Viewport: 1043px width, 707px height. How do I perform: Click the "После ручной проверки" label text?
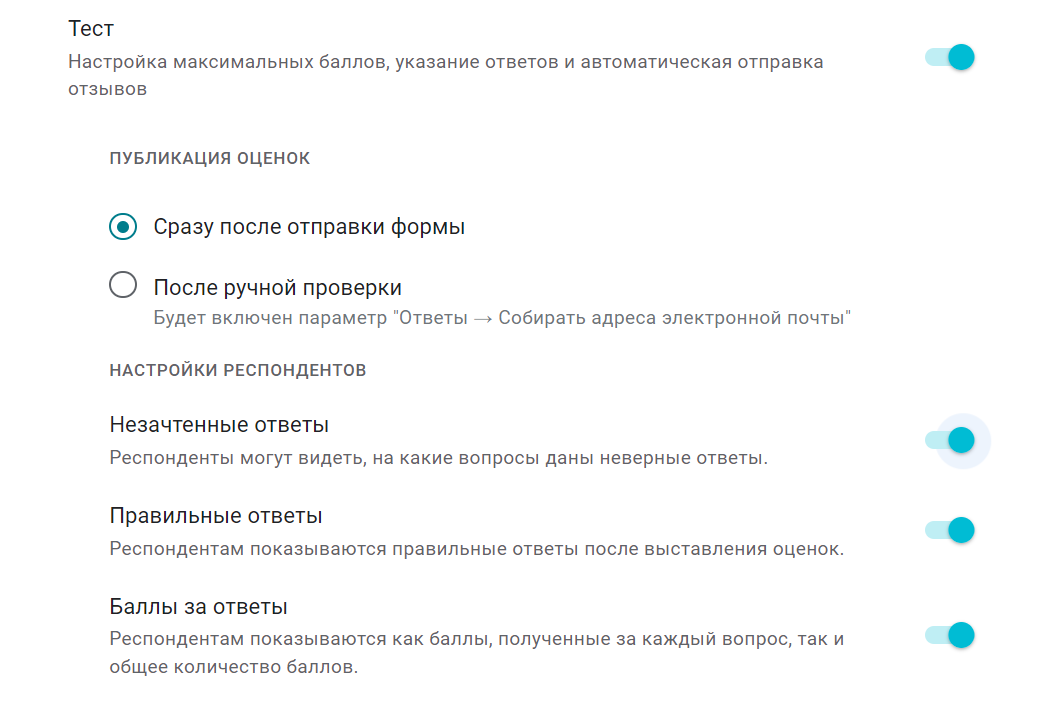coord(276,285)
